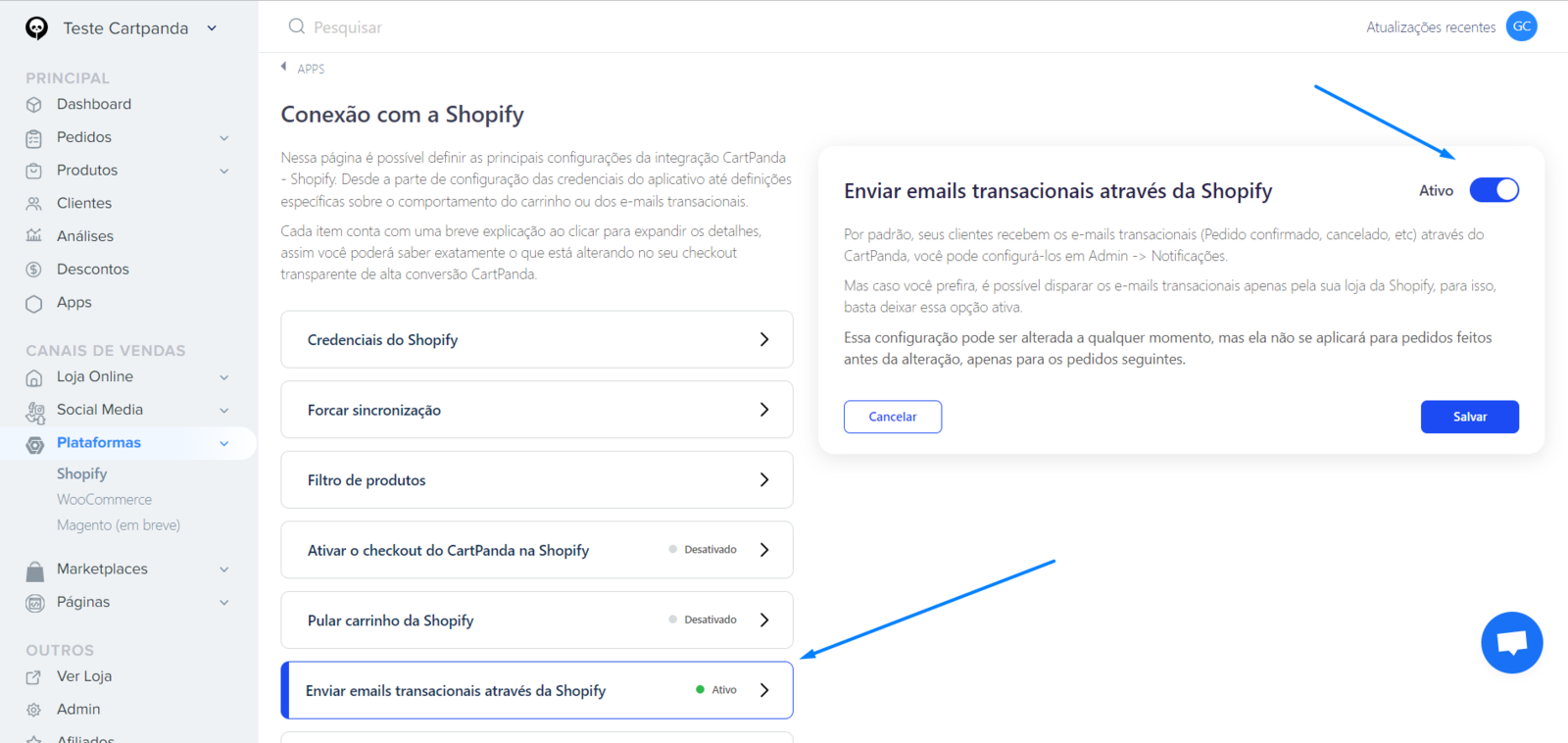The image size is (1568, 743).
Task: Select the WooCommerce submenu item
Action: pos(104,499)
